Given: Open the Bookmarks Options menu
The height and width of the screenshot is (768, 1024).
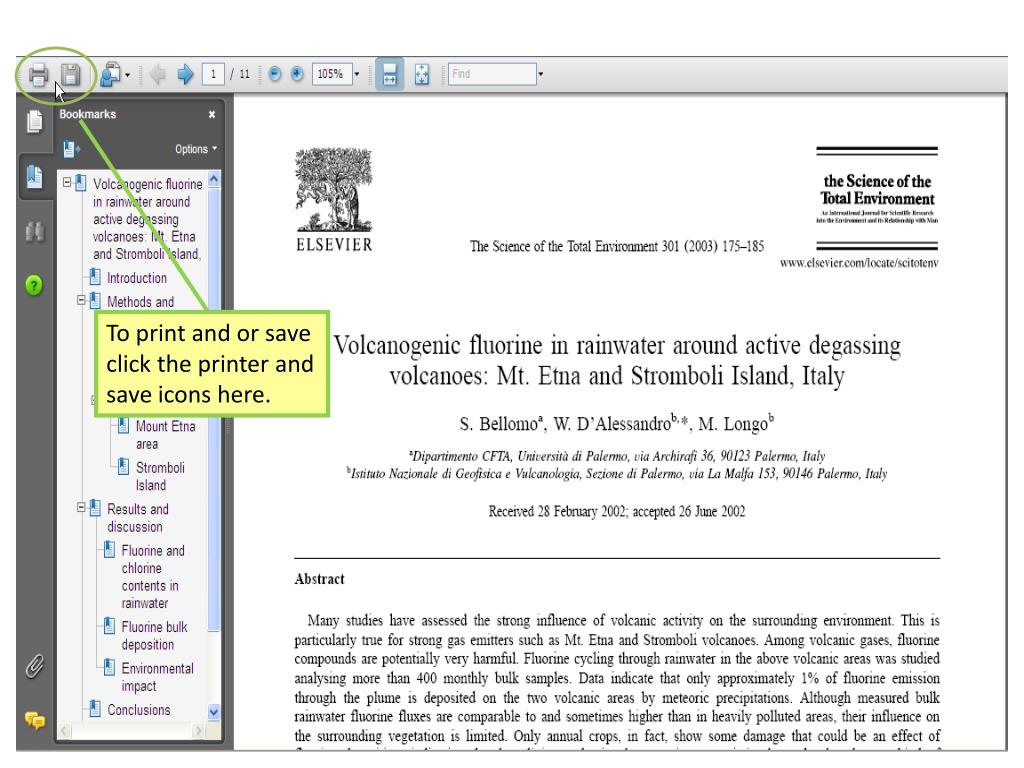Looking at the screenshot, I should [x=196, y=149].
